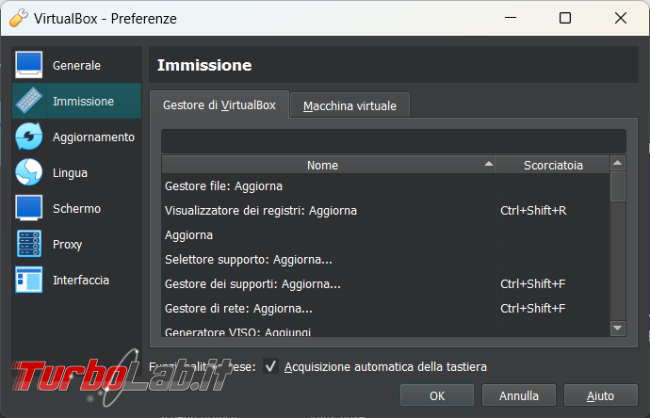Open the Lingua globe icon

tap(29, 172)
